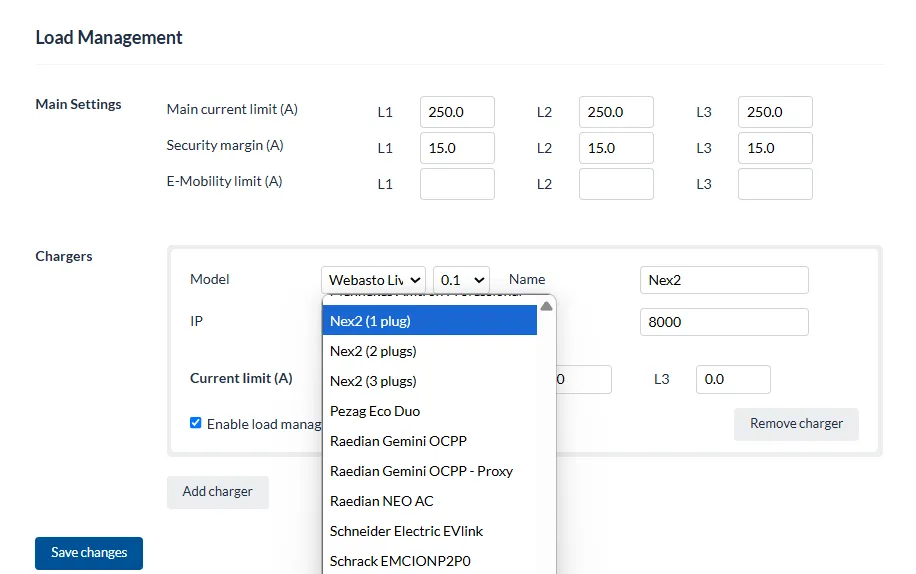The image size is (916, 574).
Task: Edit Security margin L2 field
Action: (x=616, y=148)
